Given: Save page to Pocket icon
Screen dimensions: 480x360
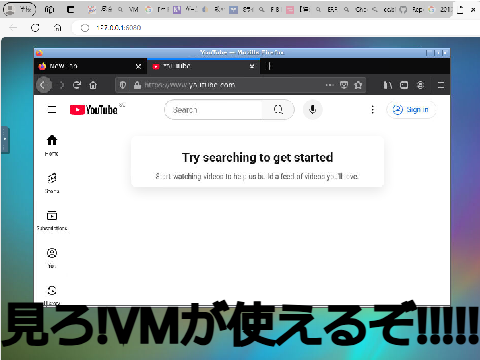Looking at the screenshot, I should click(x=344, y=85).
